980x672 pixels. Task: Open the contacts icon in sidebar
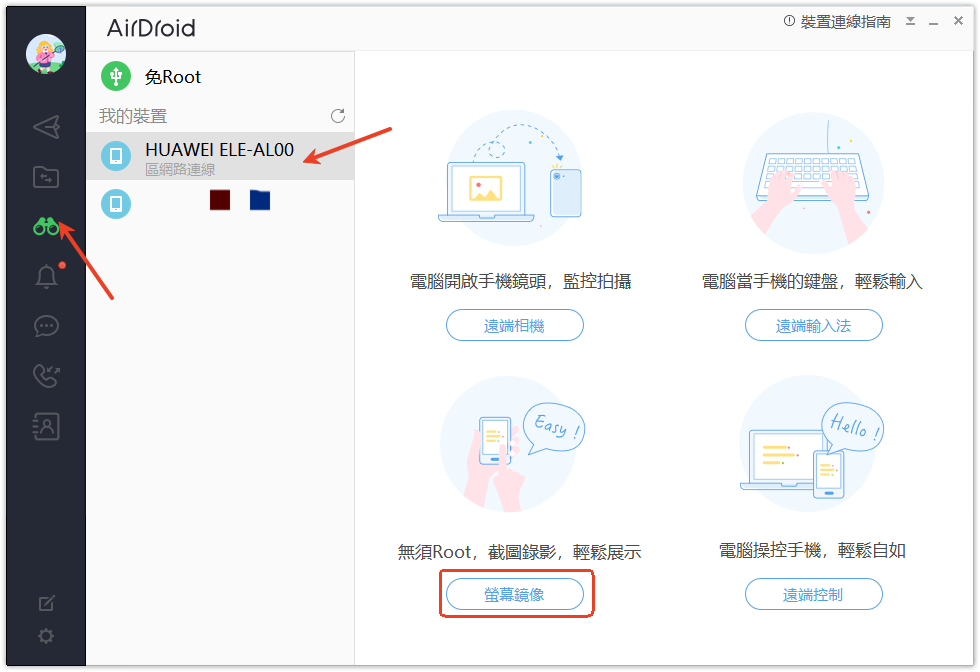click(46, 426)
